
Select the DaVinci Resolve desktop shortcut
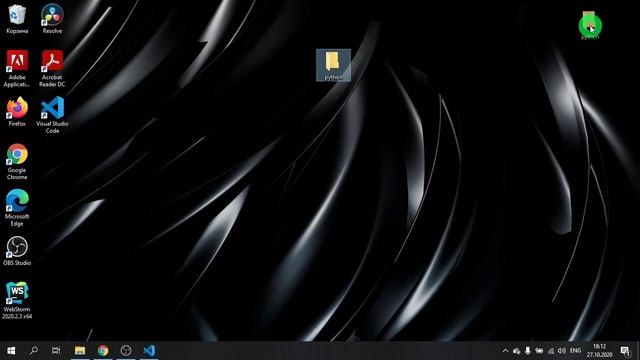pos(52,19)
